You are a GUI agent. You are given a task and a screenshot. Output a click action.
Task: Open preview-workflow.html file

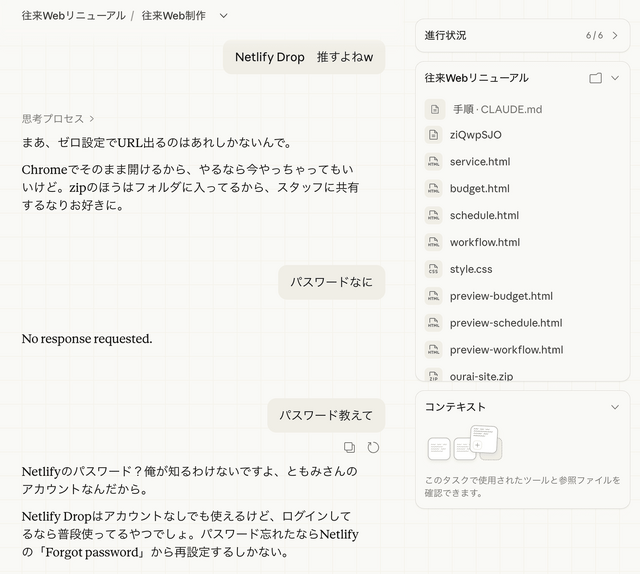506,350
